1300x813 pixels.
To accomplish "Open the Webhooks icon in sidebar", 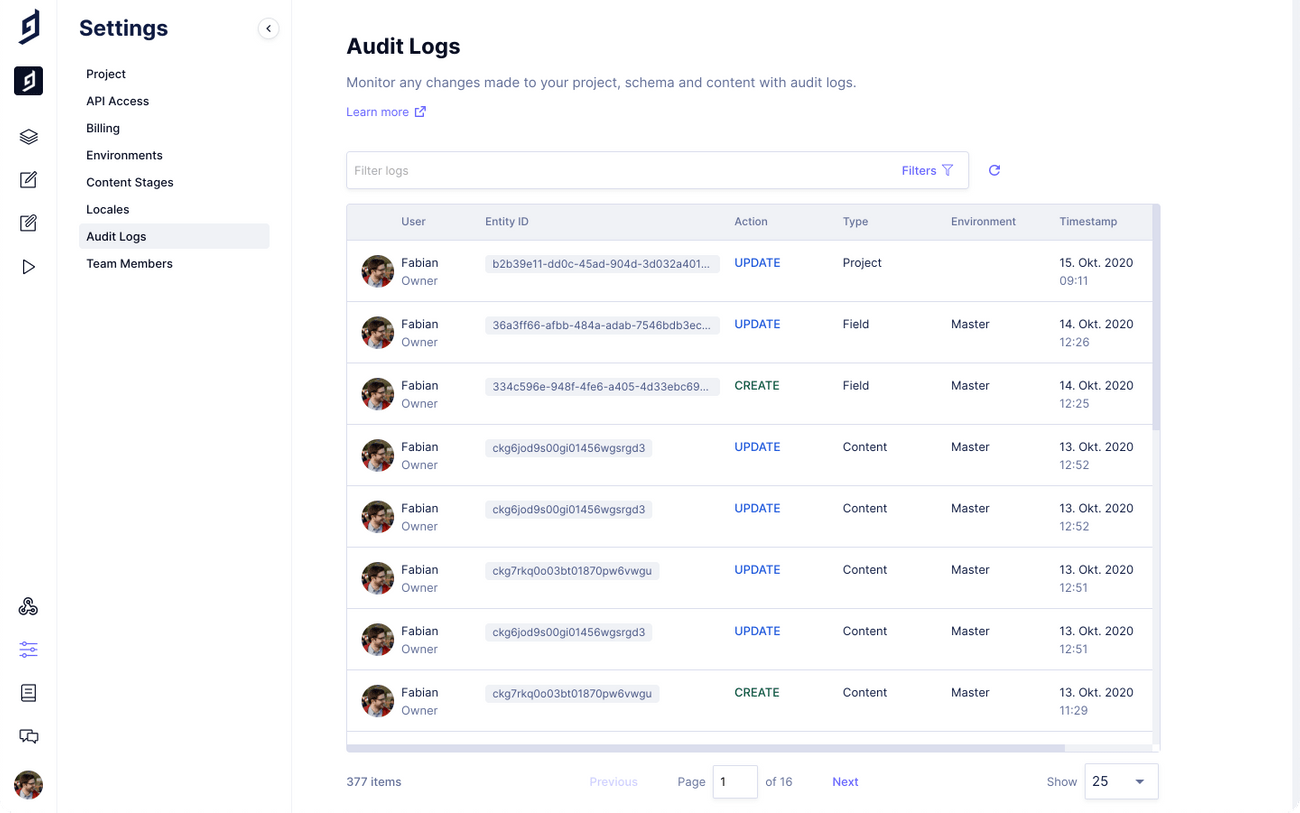I will pos(28,607).
